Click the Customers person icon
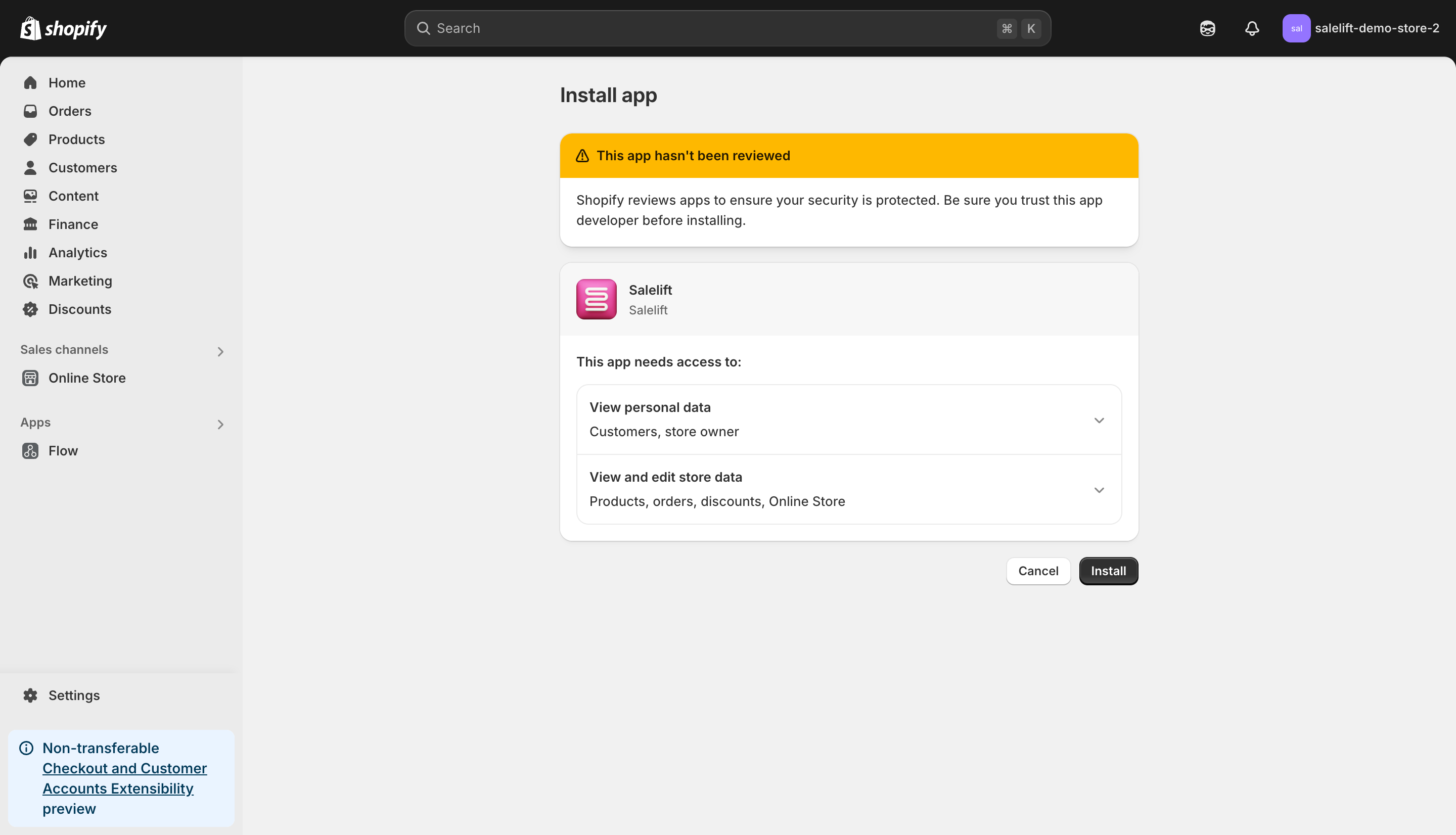This screenshot has width=1456, height=835. point(30,167)
